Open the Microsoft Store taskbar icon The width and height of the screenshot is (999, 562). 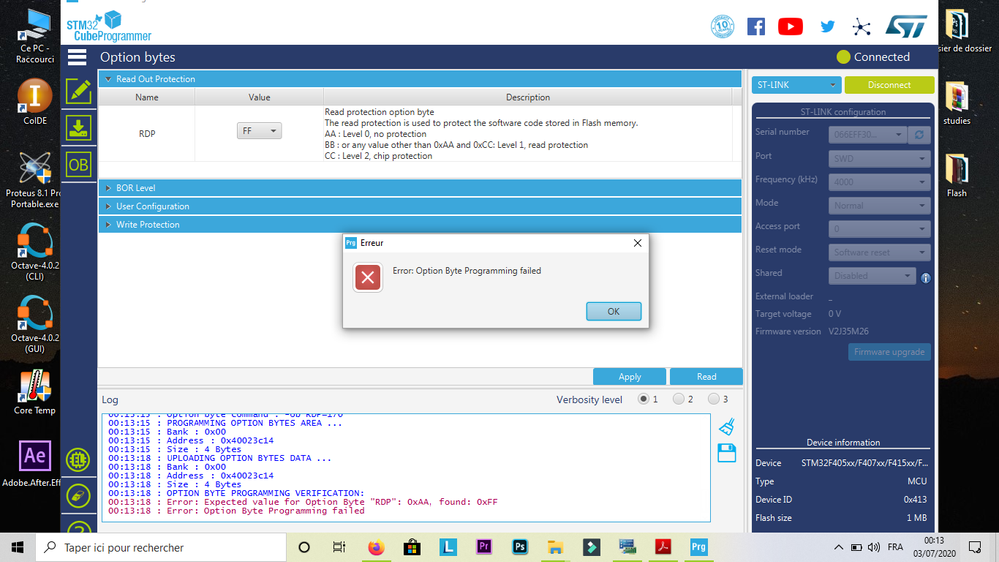(x=412, y=547)
